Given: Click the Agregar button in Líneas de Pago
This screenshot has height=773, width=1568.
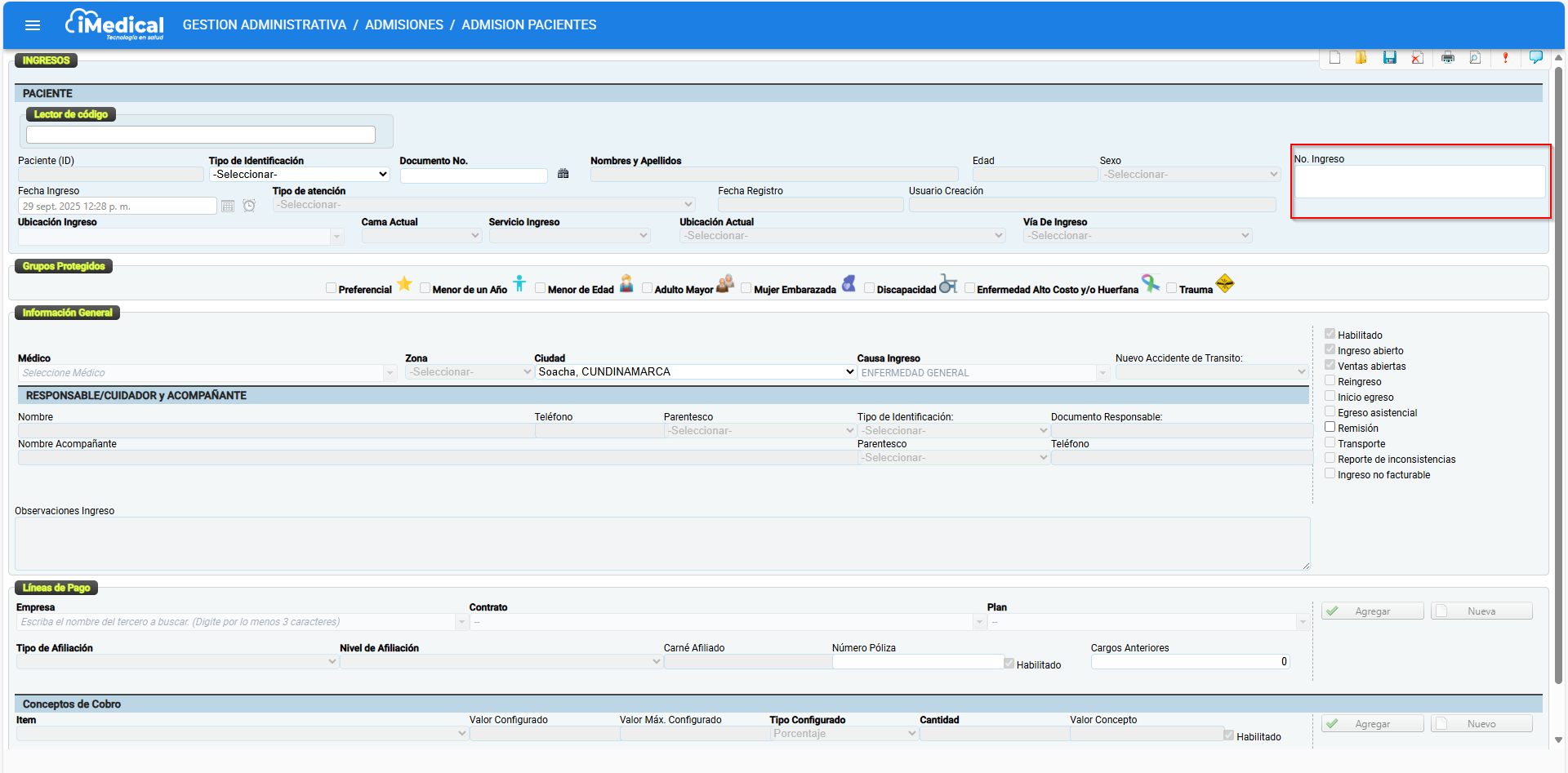Looking at the screenshot, I should point(1372,611).
